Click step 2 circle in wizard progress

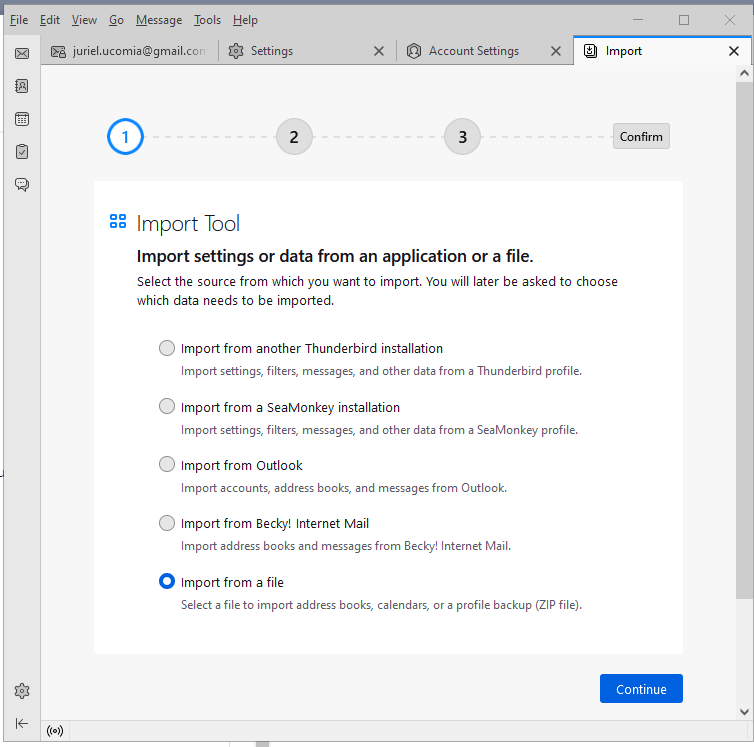[294, 137]
